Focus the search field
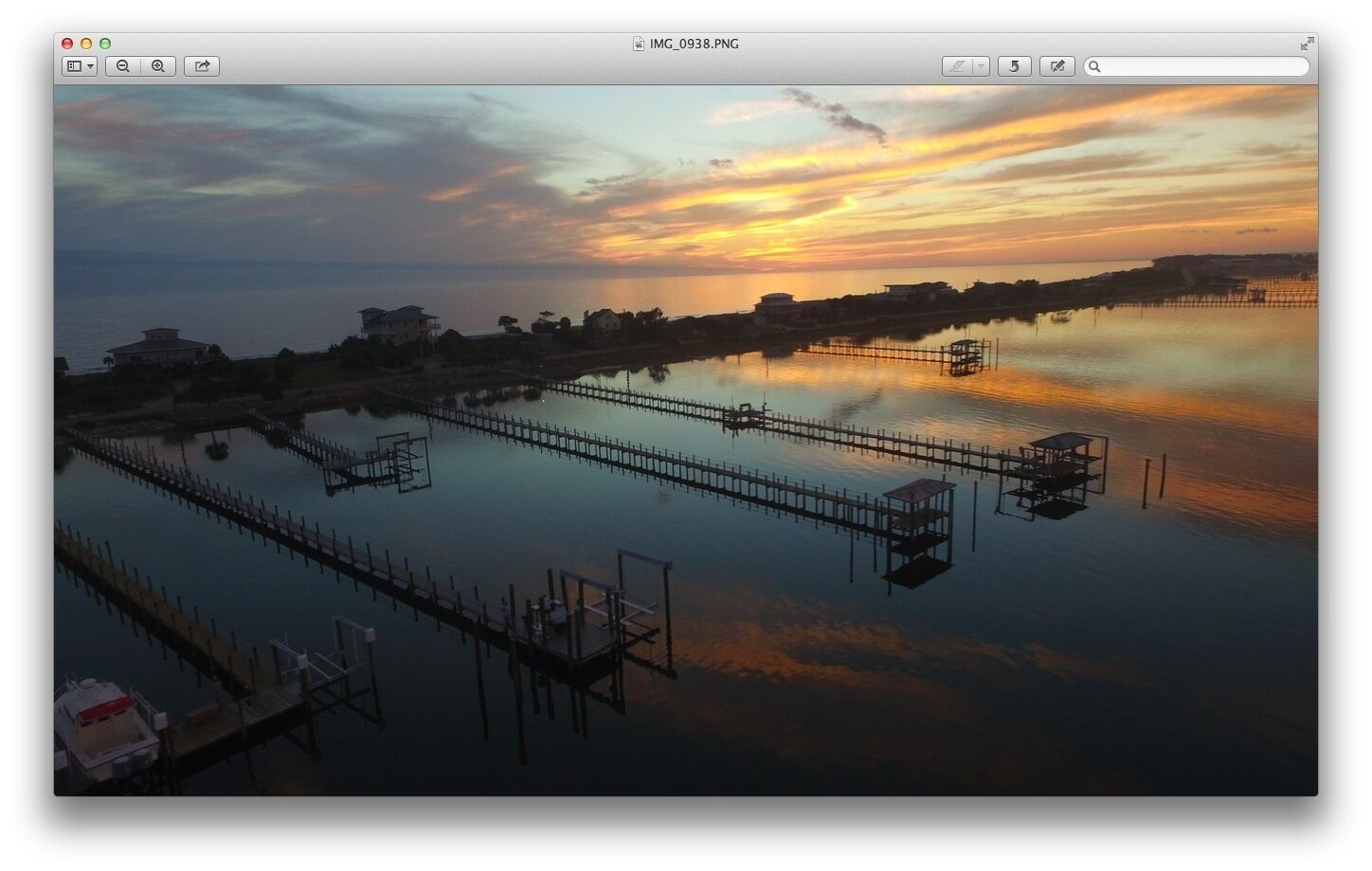1372x871 pixels. pos(1197,66)
